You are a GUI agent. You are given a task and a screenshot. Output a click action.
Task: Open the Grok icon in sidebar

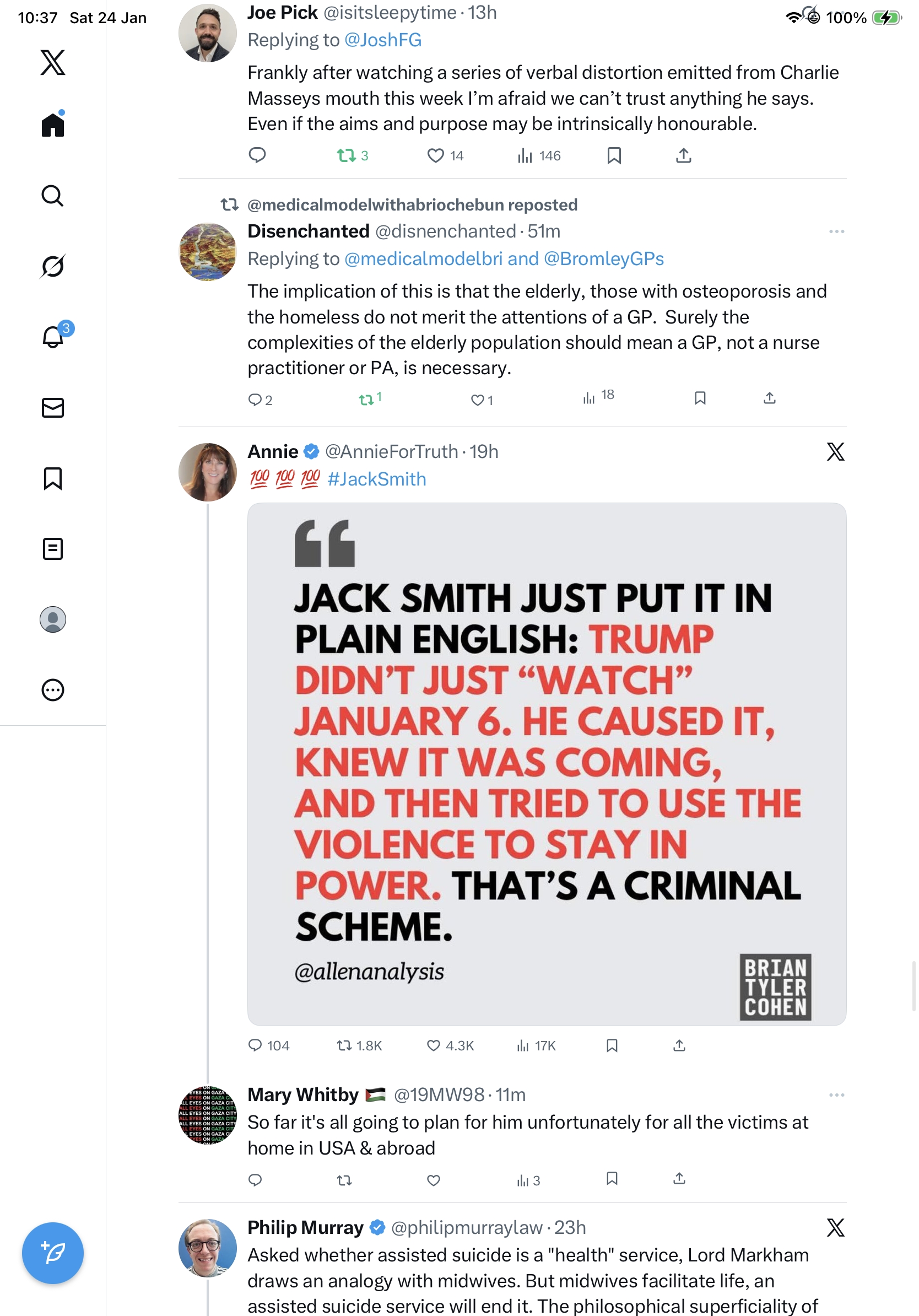(53, 266)
